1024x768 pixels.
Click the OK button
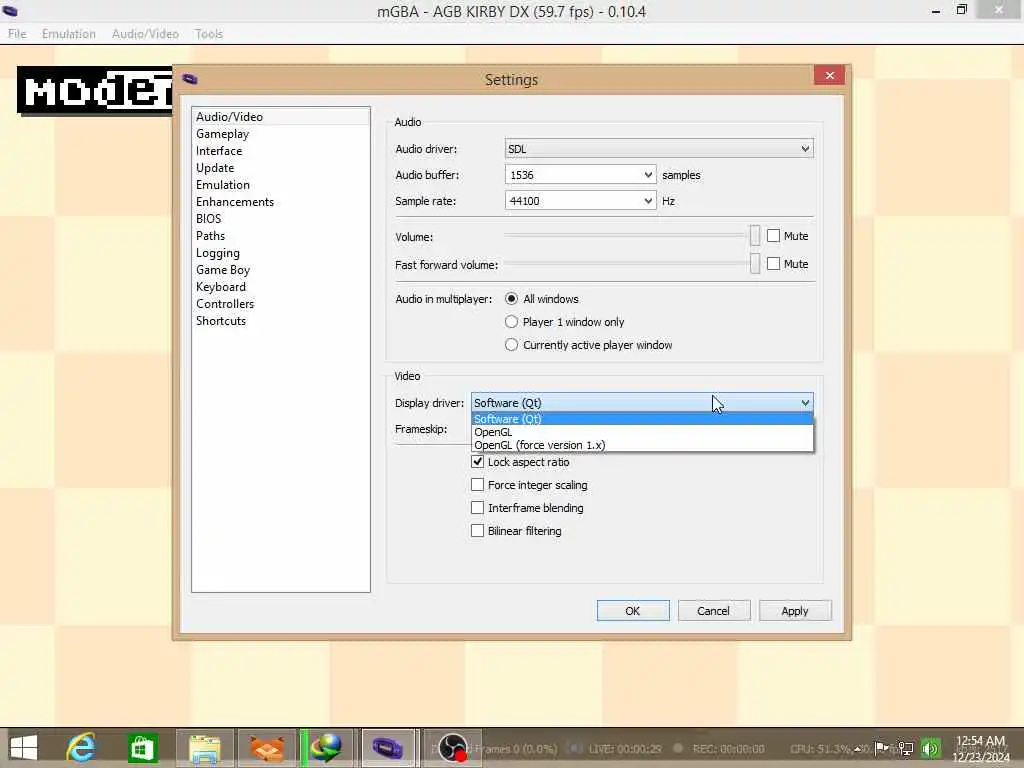[633, 611]
